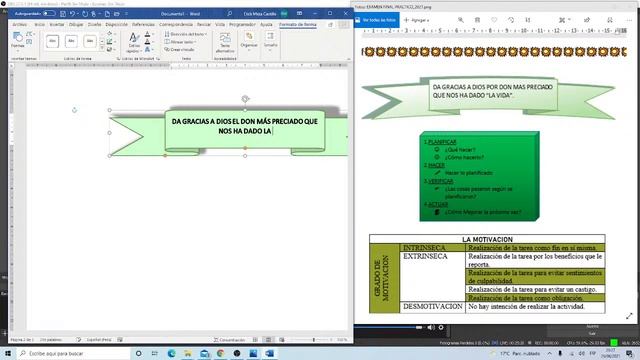Open text fill color option
The width and height of the screenshot is (640, 360).
[148, 34]
